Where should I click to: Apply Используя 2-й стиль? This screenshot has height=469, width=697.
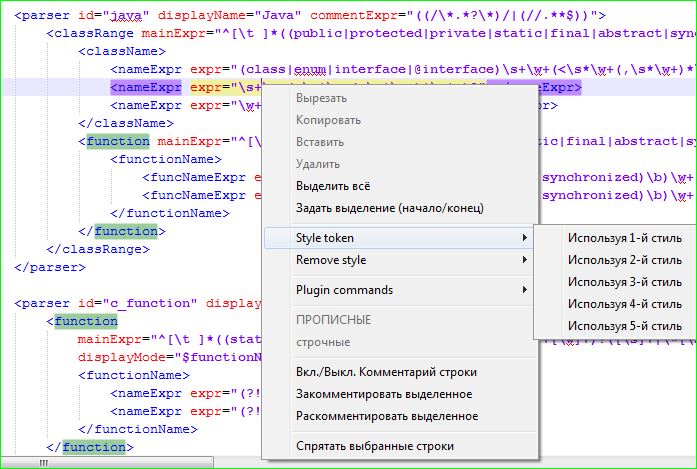click(625, 260)
